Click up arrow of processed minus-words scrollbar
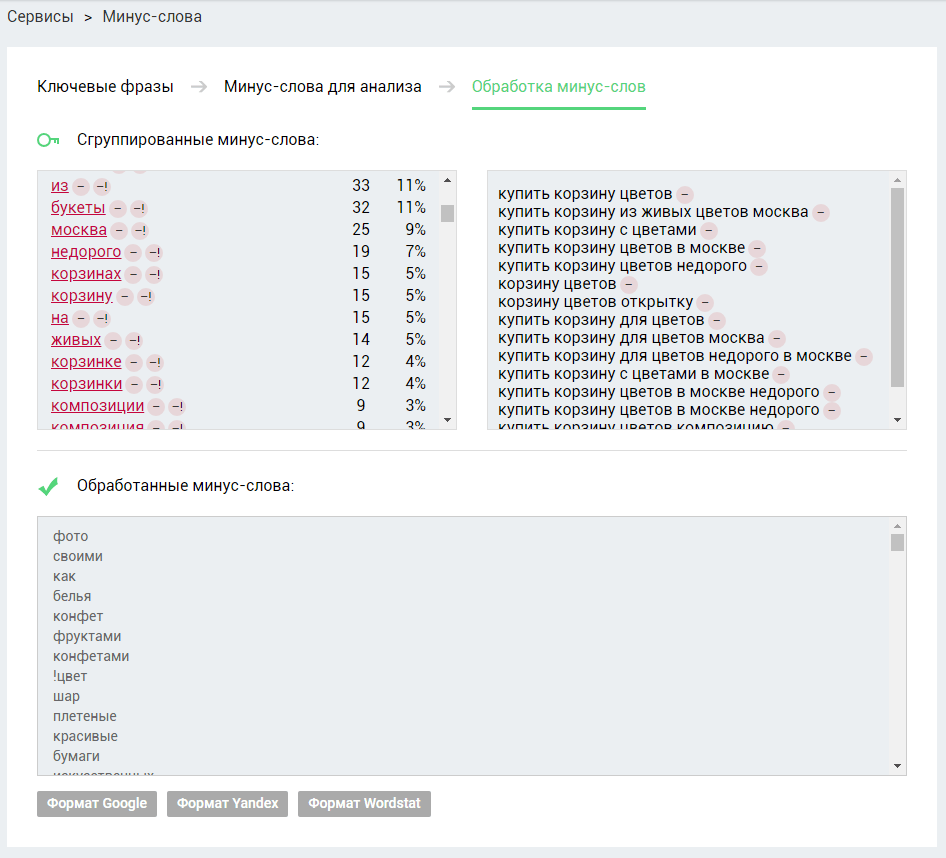Viewport: 946px width, 858px height. [x=897, y=526]
